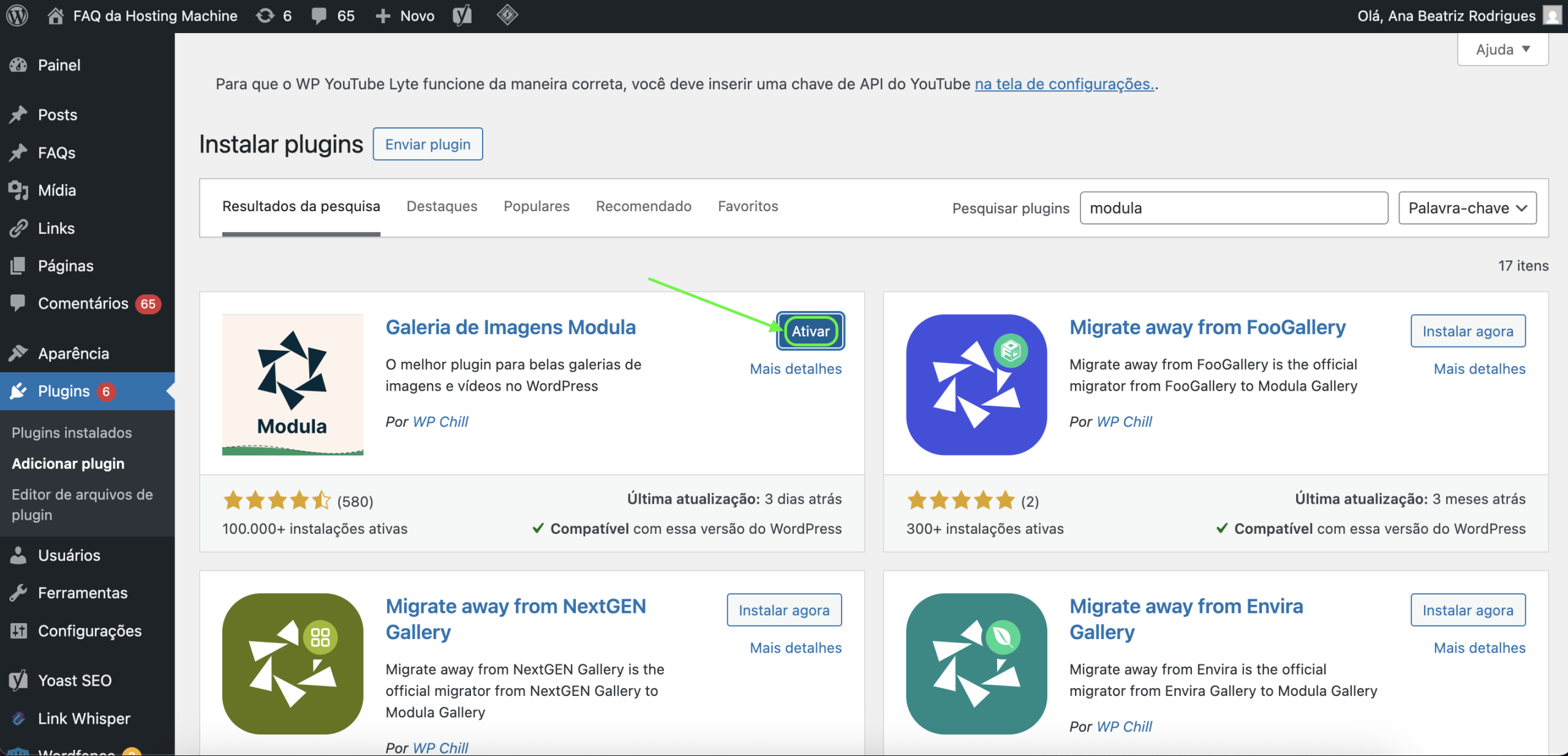This screenshot has width=1568, height=756.
Task: Switch to the Populares tab
Action: 537,206
